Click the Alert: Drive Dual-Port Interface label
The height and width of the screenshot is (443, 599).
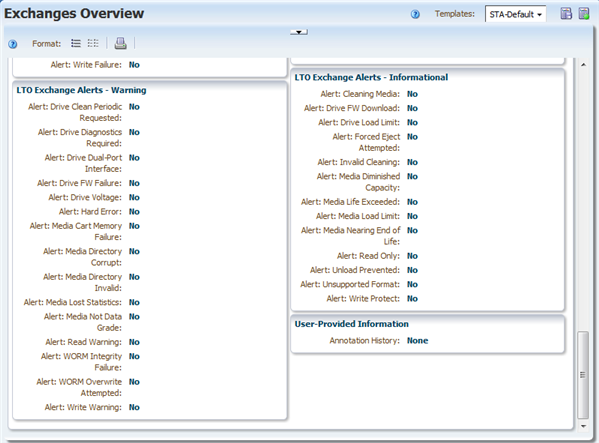pyautogui.click(x=83, y=163)
